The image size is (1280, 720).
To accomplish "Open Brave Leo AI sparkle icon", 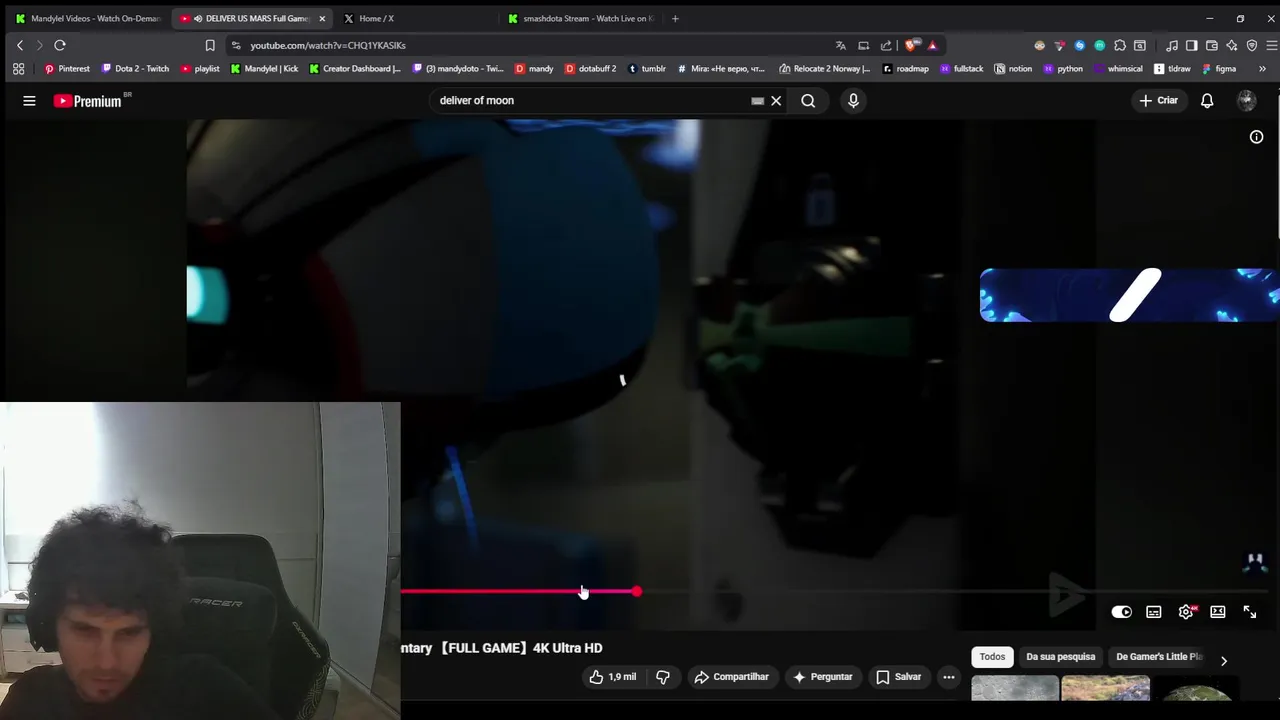I will click(1232, 45).
